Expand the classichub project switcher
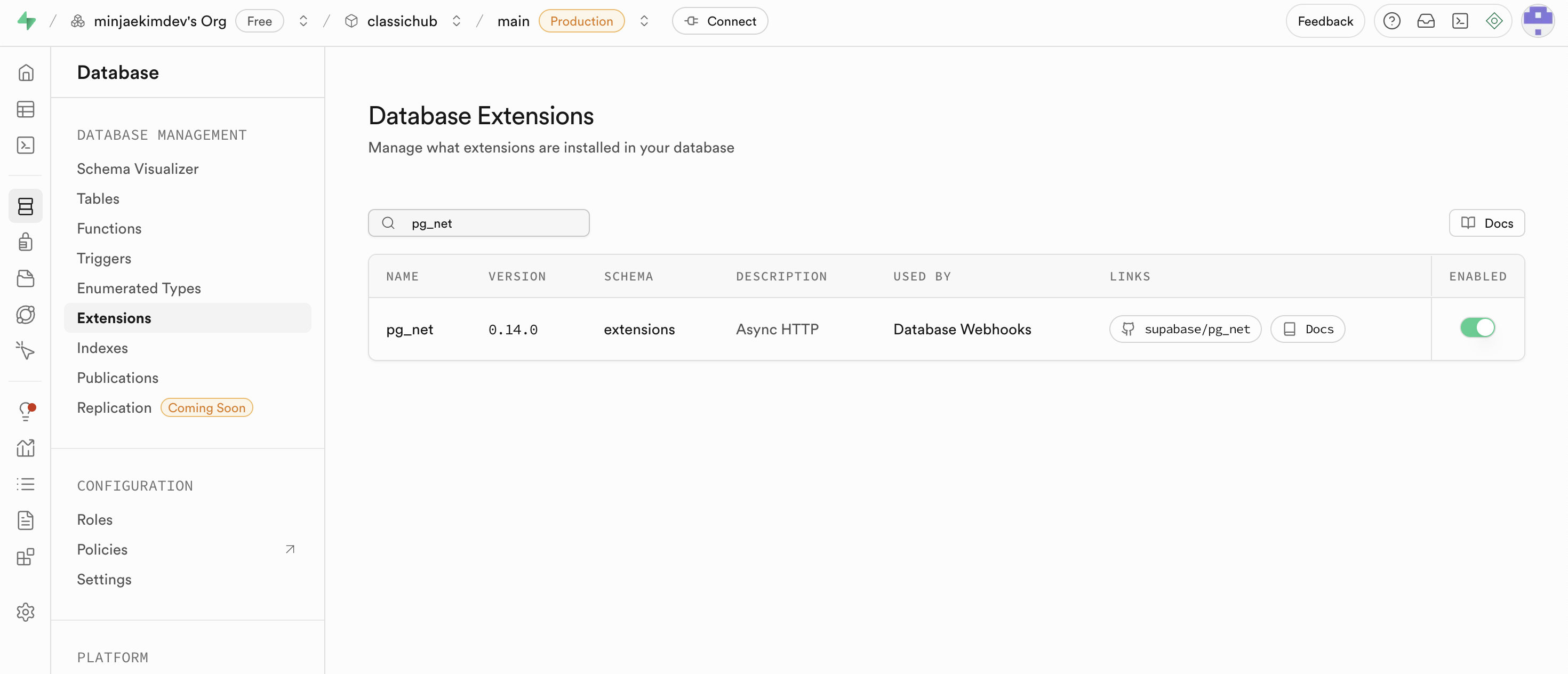This screenshot has width=1568, height=674. coord(457,21)
